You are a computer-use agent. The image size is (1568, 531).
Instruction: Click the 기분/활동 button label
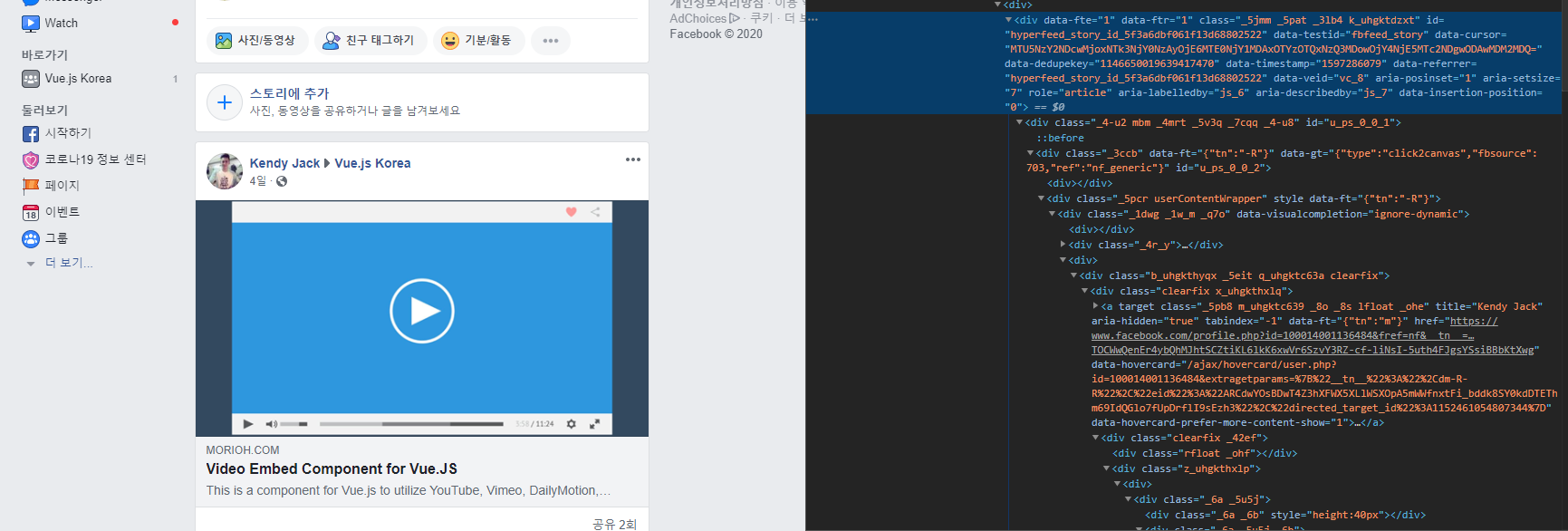point(488,41)
